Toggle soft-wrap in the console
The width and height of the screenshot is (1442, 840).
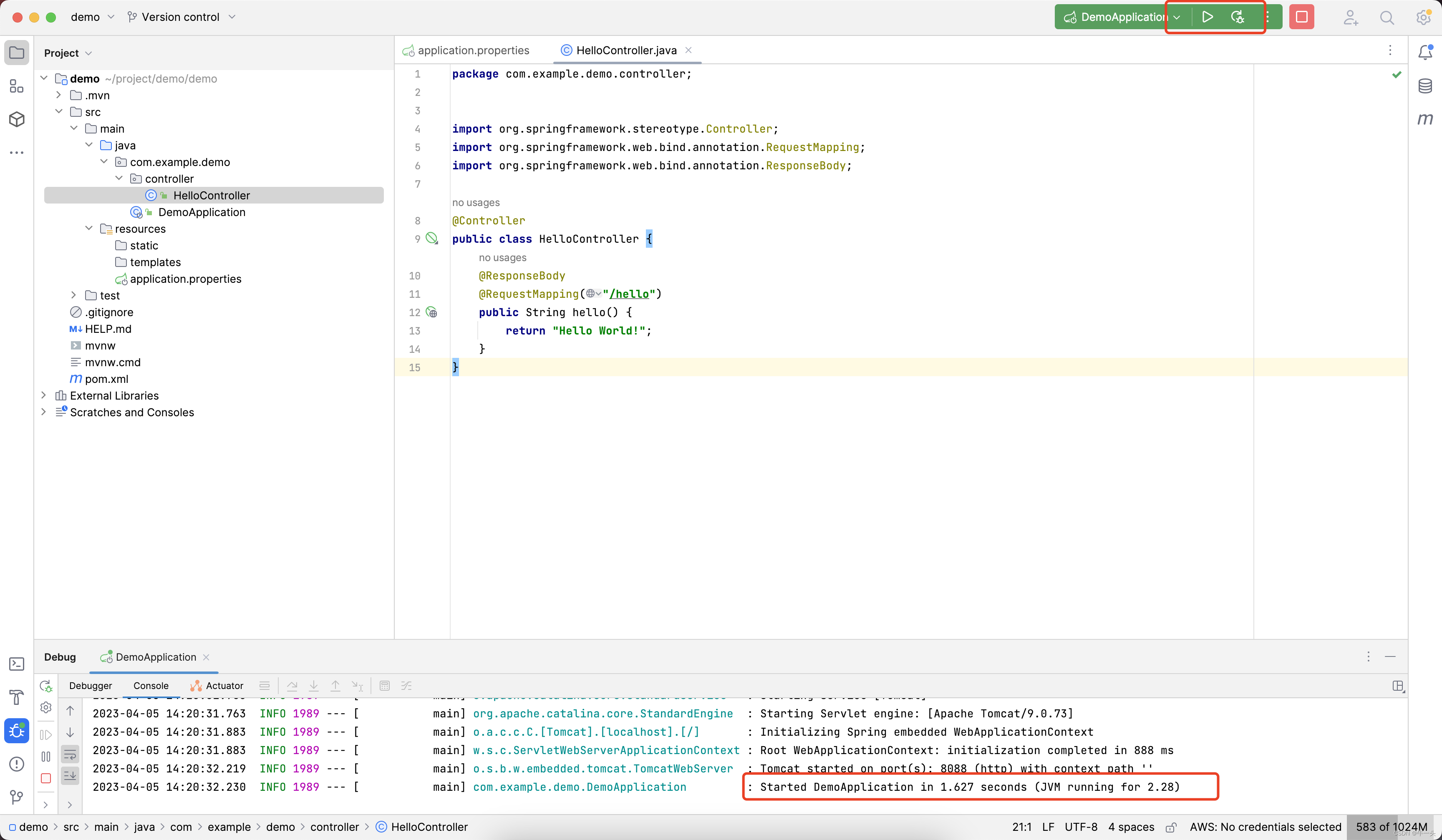coord(71,754)
